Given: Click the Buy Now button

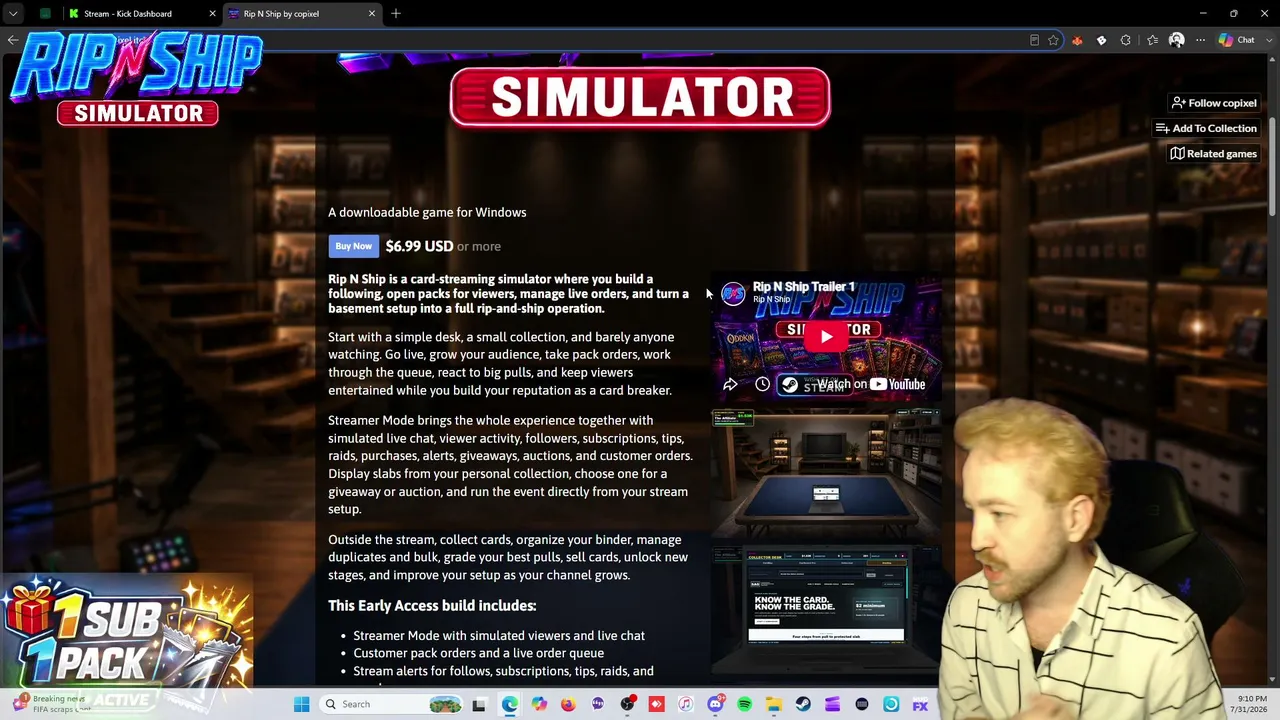Looking at the screenshot, I should point(353,246).
